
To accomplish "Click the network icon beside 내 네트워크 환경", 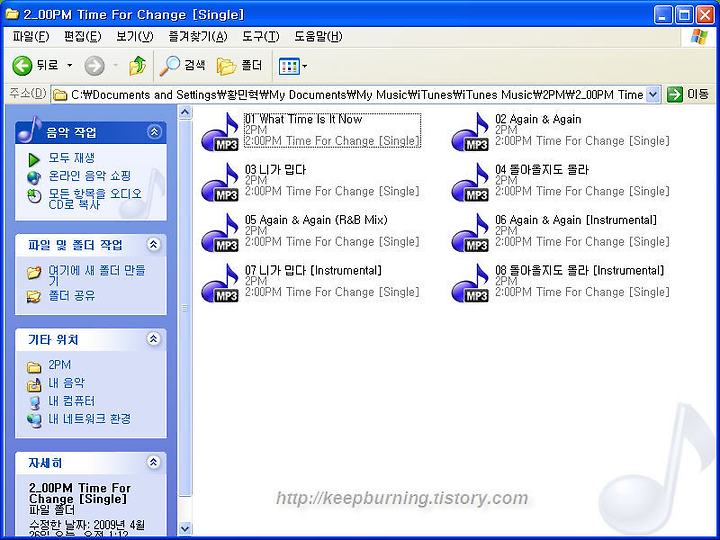I will click(34, 420).
